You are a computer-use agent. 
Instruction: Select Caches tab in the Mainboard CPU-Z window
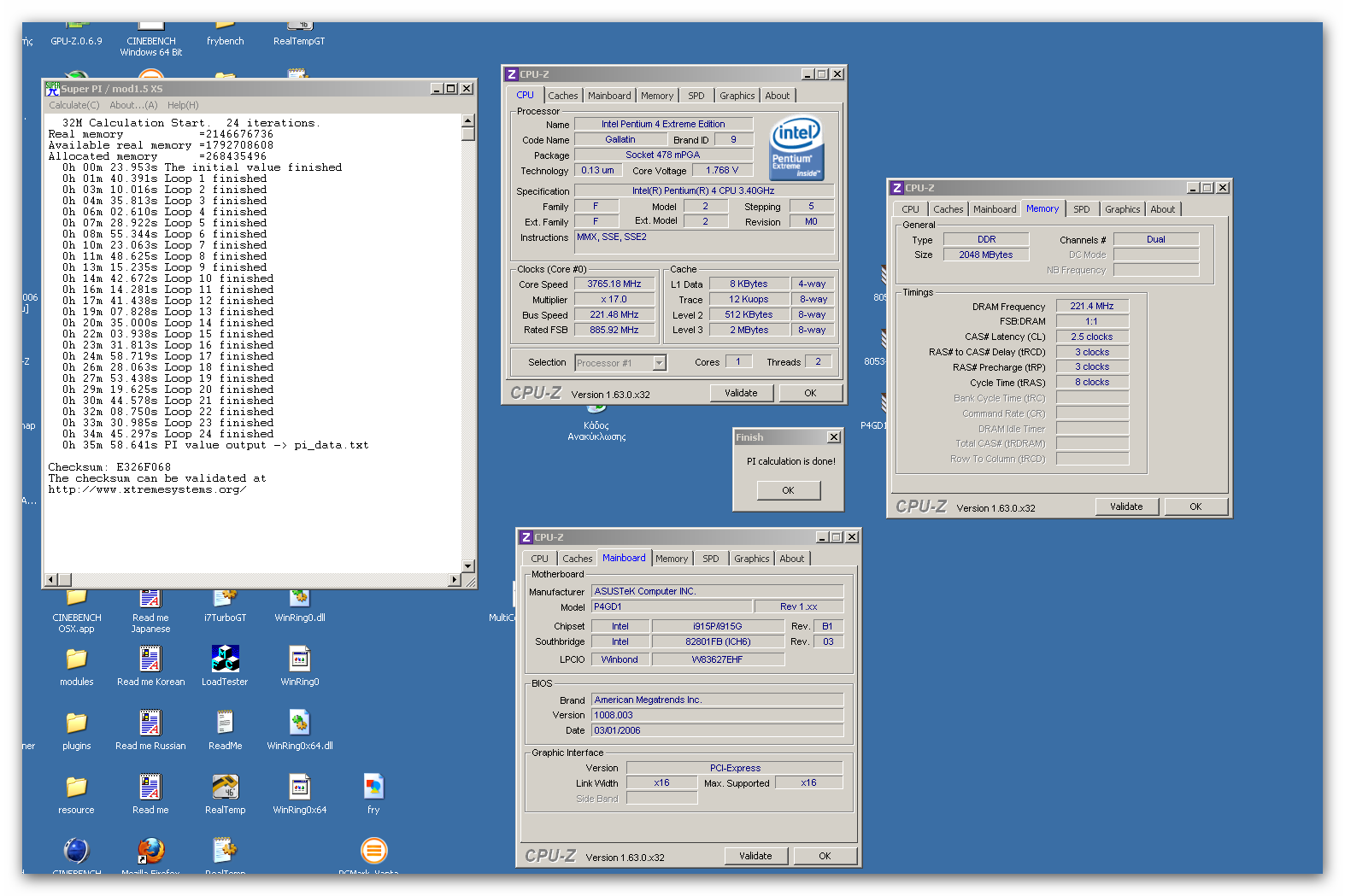pos(578,559)
